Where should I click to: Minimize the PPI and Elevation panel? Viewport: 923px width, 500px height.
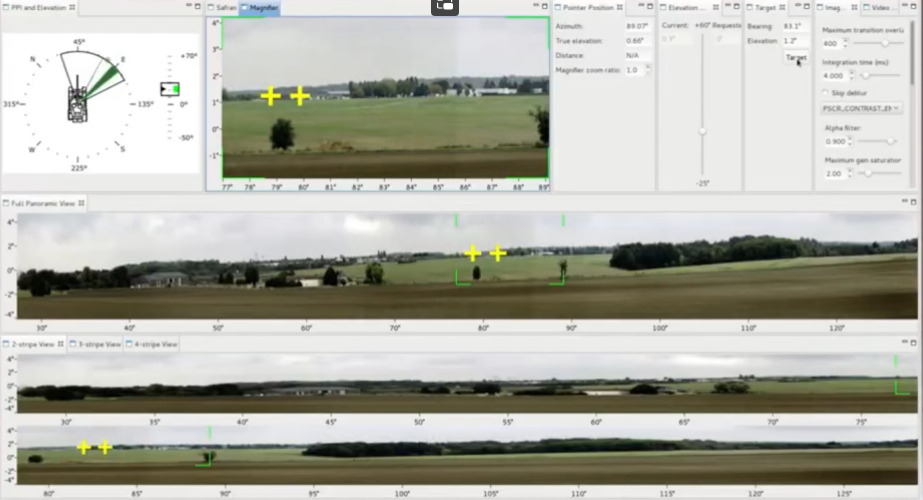[x=187, y=7]
